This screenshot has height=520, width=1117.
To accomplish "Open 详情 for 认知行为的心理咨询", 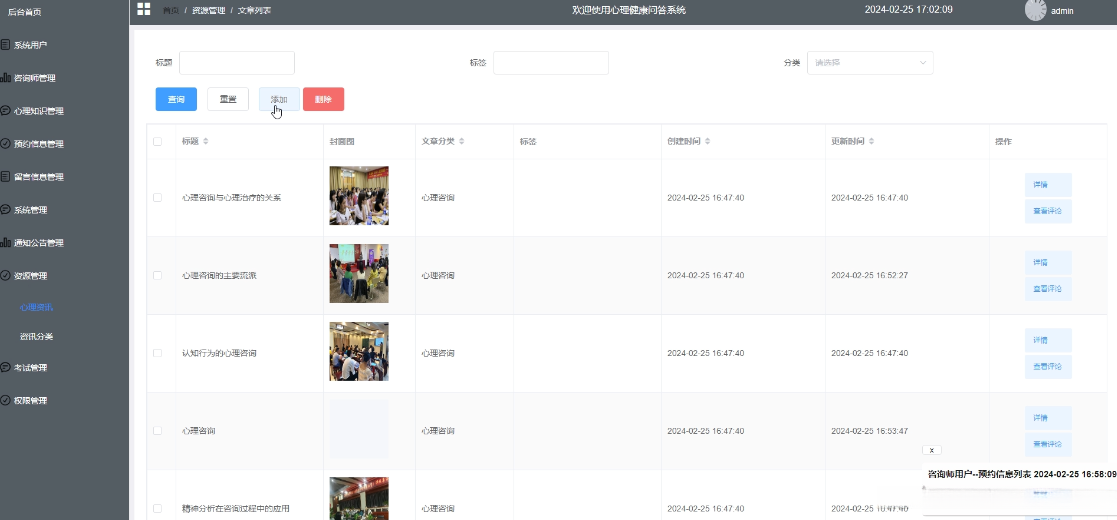I will click(x=1048, y=340).
